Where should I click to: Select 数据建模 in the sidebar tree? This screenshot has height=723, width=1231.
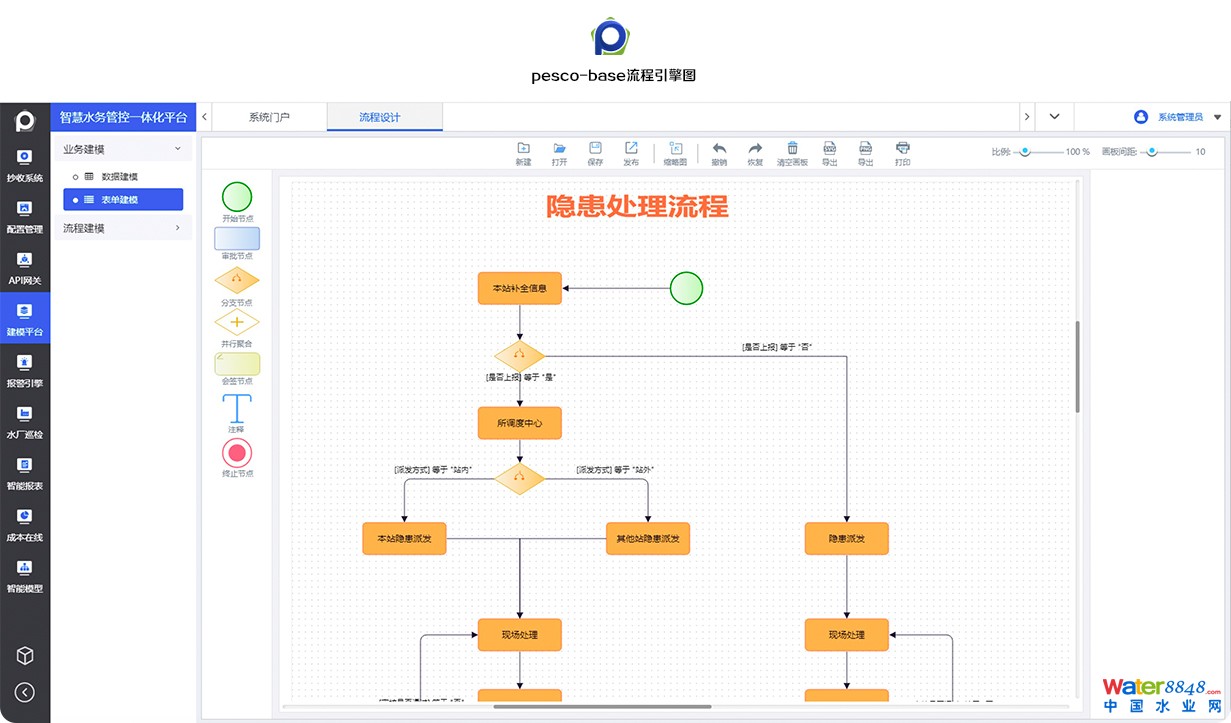click(119, 177)
